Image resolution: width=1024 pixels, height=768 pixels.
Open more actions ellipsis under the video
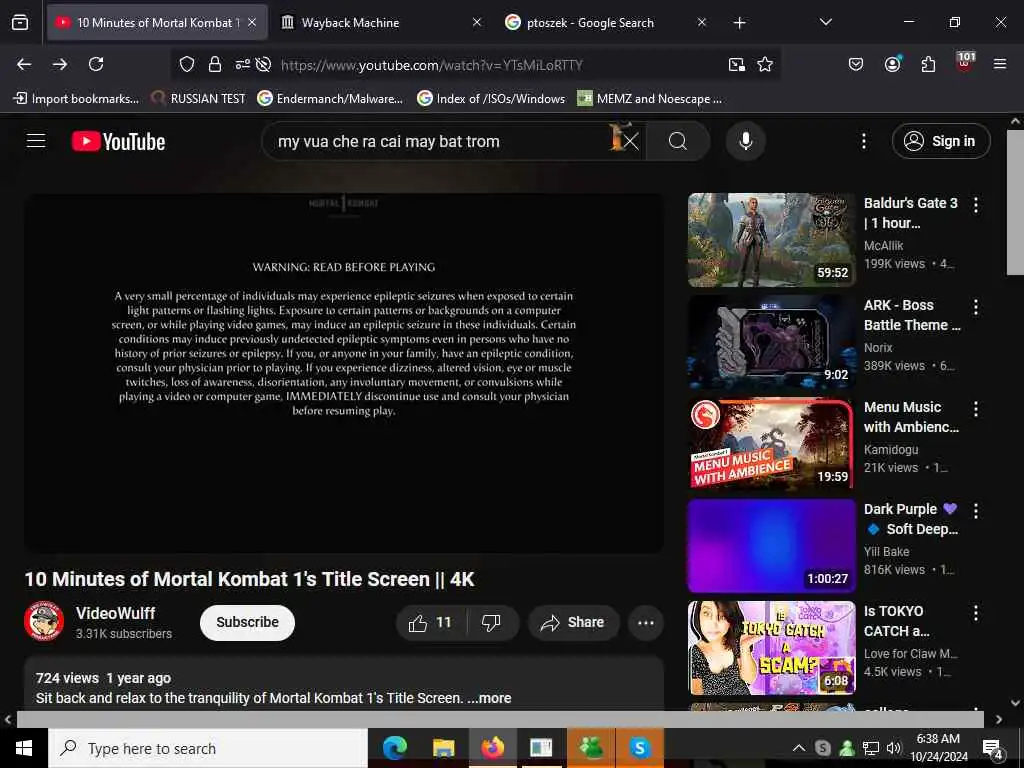pos(645,623)
